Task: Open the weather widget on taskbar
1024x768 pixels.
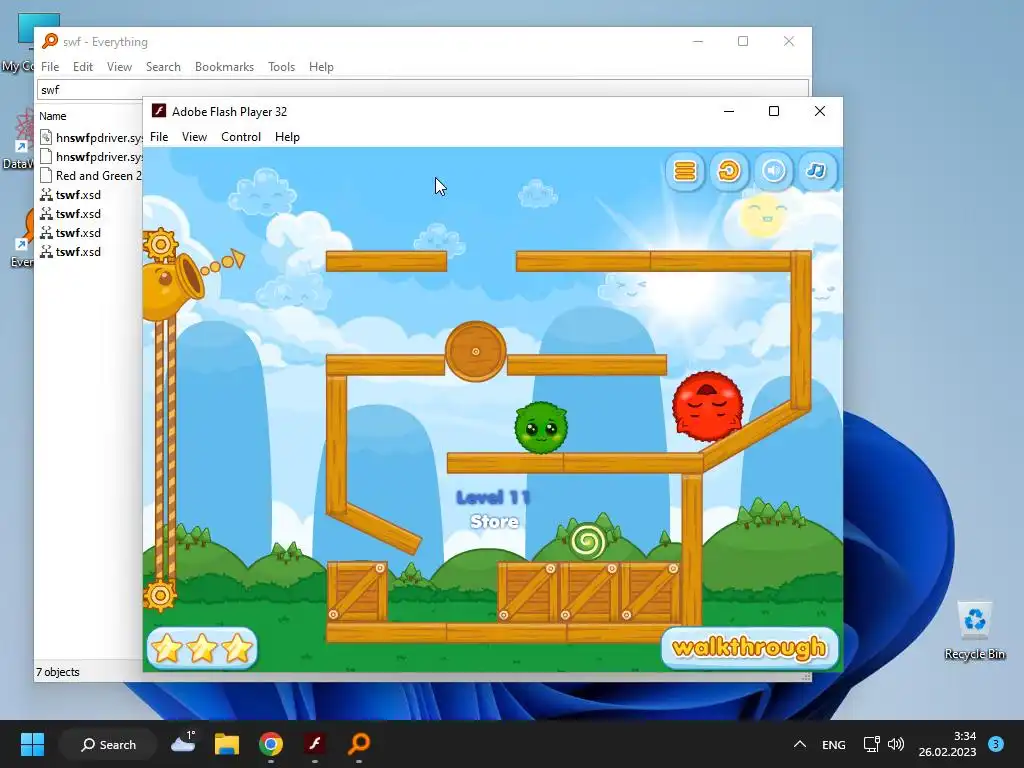Action: (x=184, y=743)
